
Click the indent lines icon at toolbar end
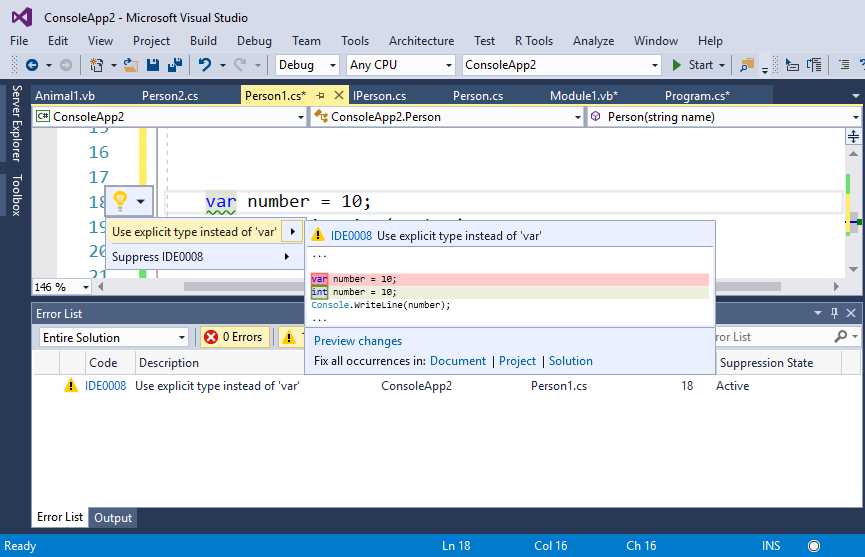click(844, 65)
